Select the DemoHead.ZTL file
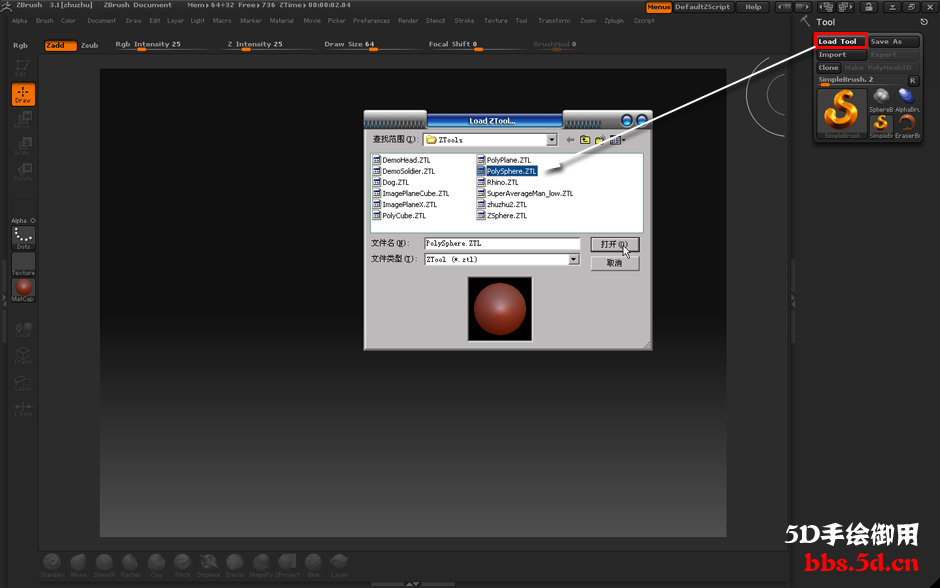Image resolution: width=940 pixels, height=588 pixels. tap(402, 160)
